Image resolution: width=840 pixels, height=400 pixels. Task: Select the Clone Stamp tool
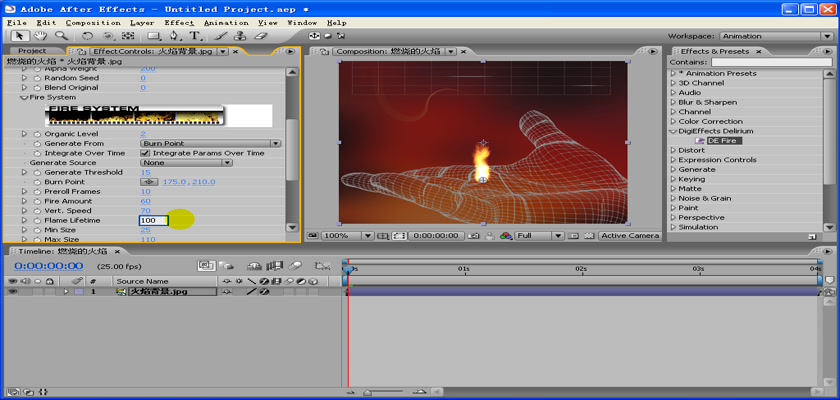[241, 36]
